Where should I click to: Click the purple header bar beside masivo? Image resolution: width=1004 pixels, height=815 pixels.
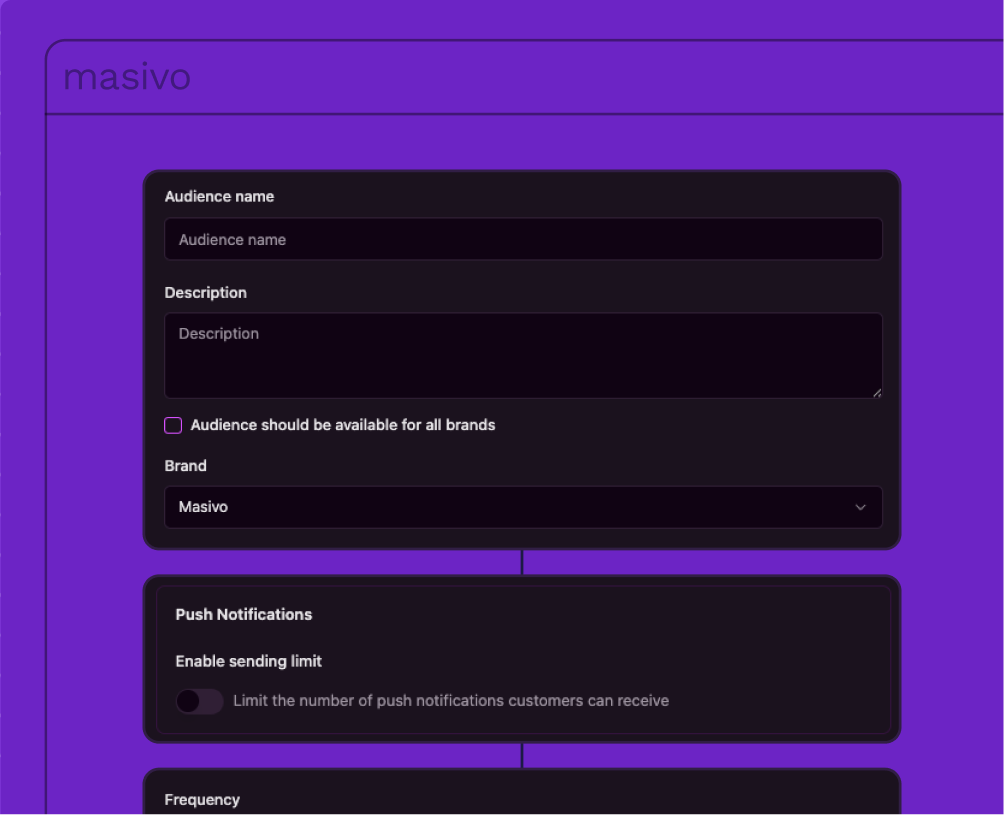[x=600, y=78]
